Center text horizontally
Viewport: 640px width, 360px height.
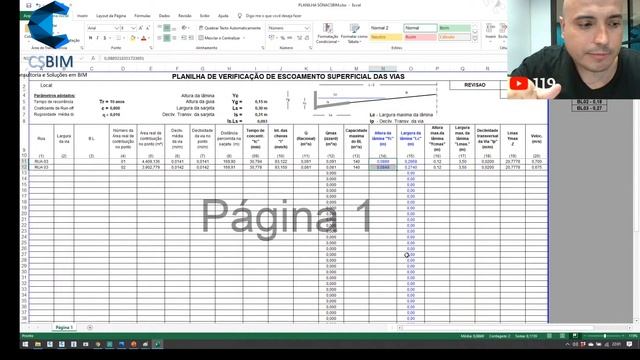tap(167, 38)
